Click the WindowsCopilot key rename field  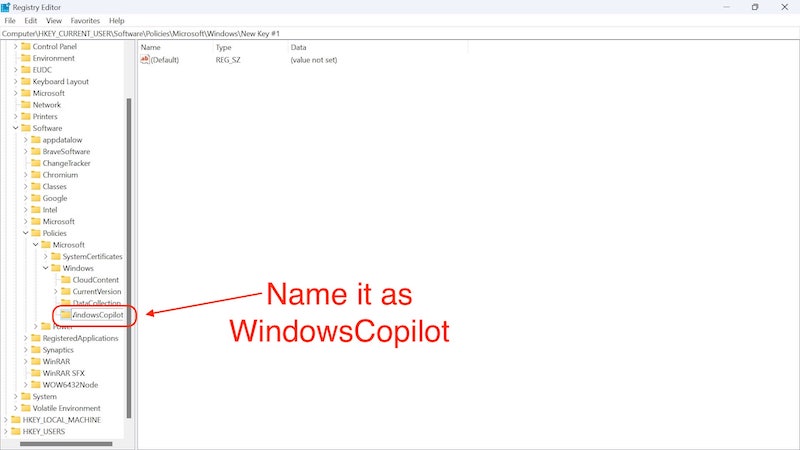97,315
